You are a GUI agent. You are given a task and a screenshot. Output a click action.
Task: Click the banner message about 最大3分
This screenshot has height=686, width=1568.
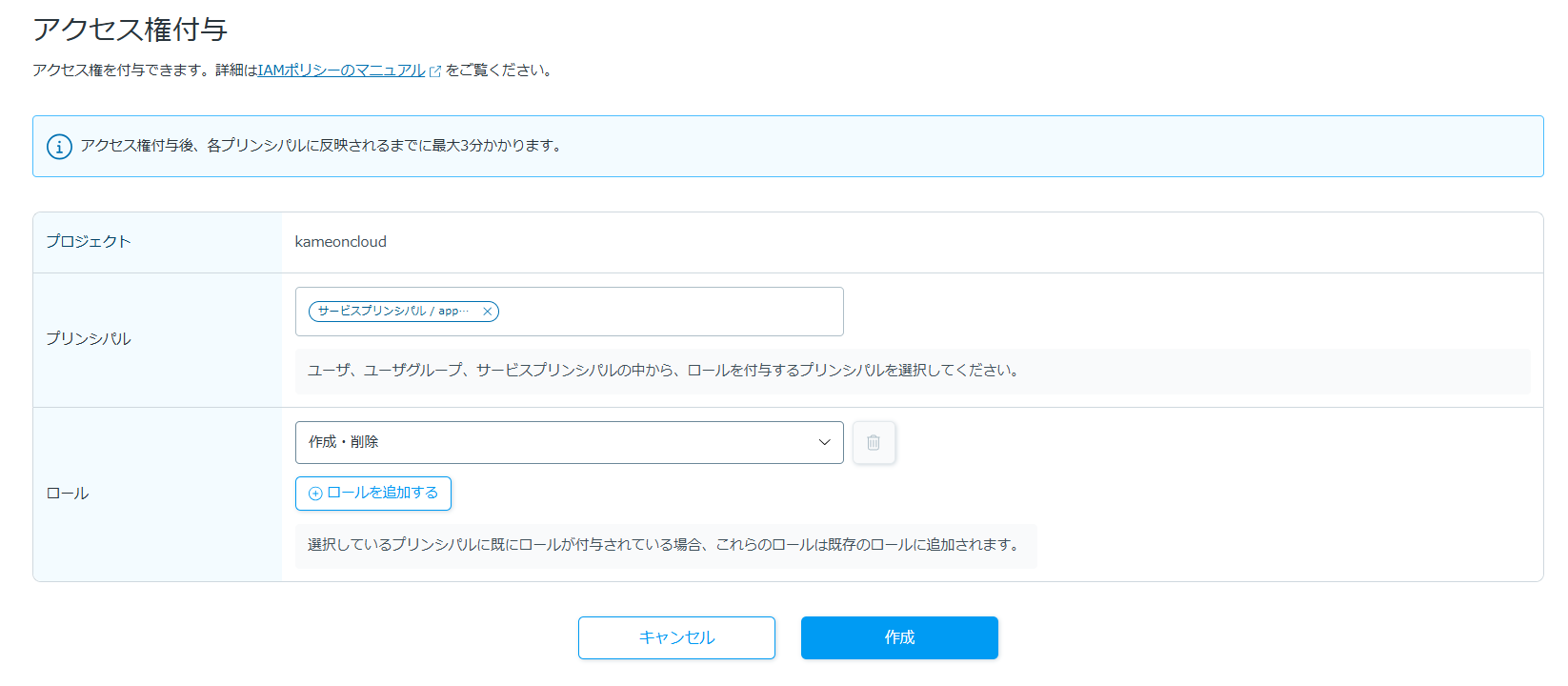click(x=322, y=146)
